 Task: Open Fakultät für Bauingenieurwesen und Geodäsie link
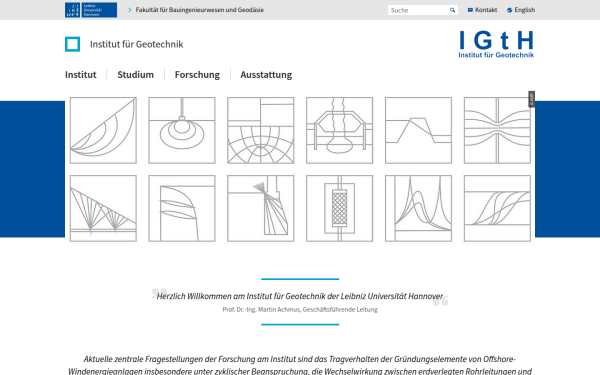pos(199,10)
